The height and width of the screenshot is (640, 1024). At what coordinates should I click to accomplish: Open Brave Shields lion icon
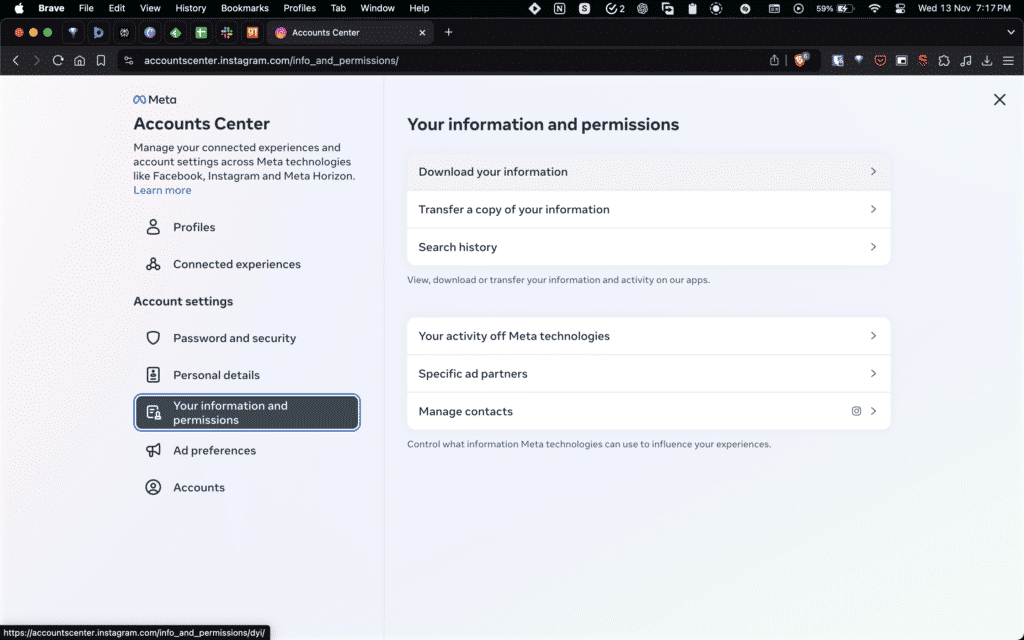click(x=801, y=60)
